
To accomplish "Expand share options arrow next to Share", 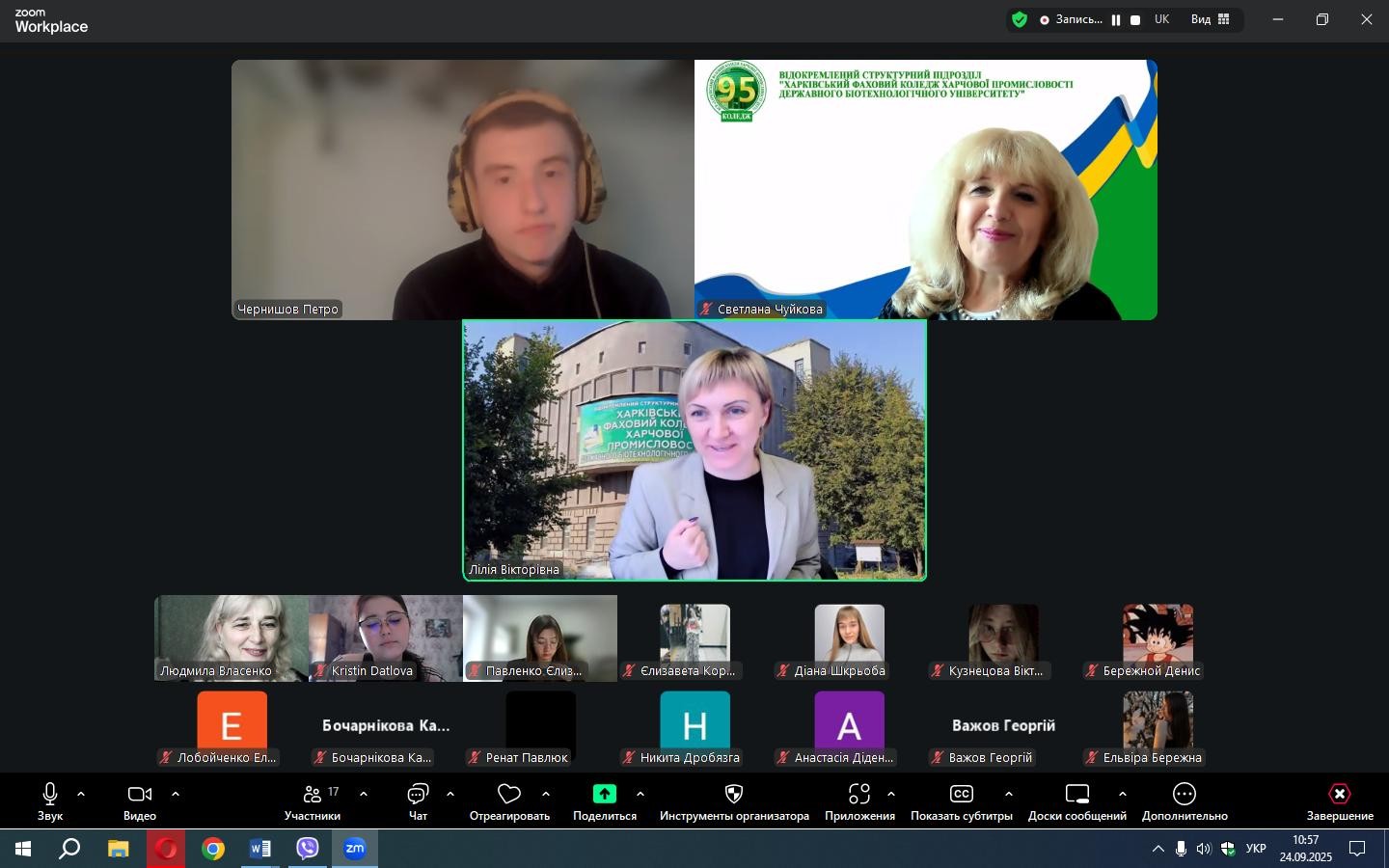I will coord(640,794).
